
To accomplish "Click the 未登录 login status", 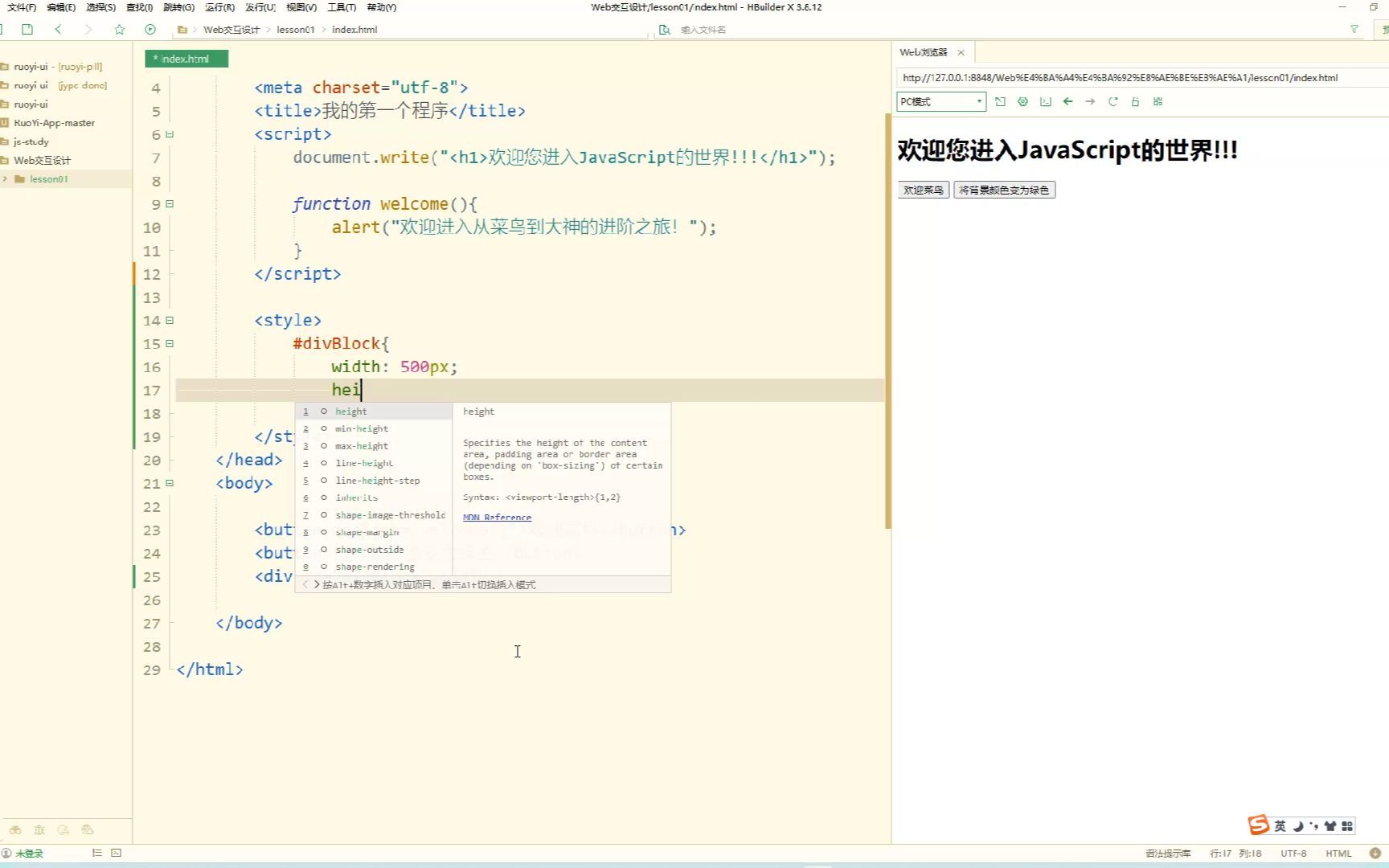I will [30, 854].
